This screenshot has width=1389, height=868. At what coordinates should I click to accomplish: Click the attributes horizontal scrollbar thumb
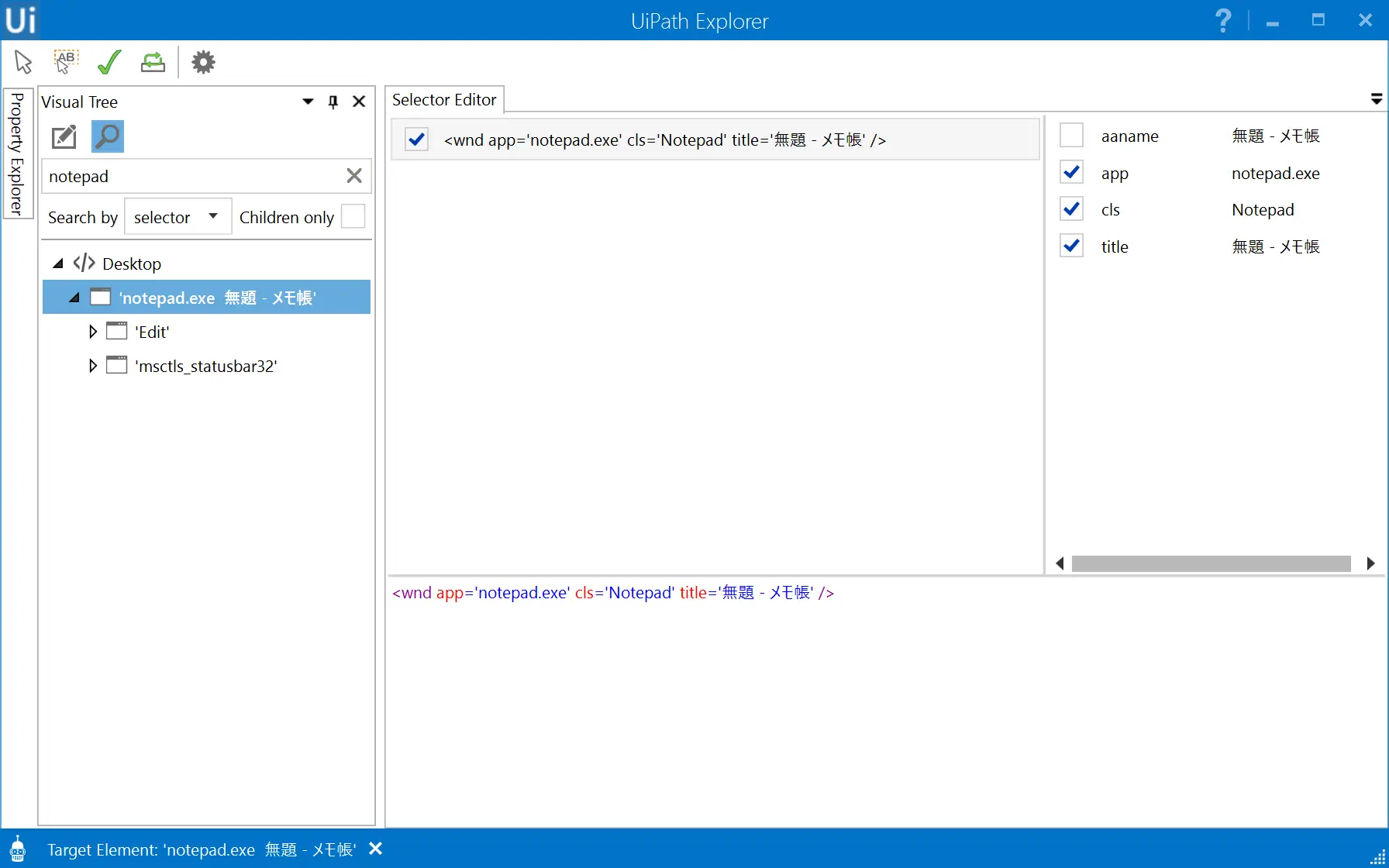coord(1211,563)
